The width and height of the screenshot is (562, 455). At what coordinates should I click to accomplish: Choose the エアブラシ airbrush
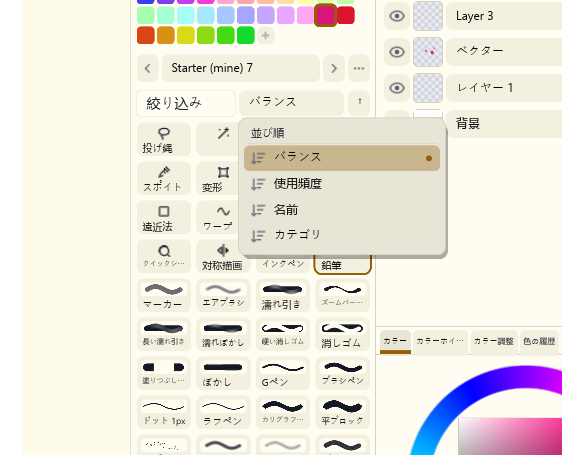223,295
